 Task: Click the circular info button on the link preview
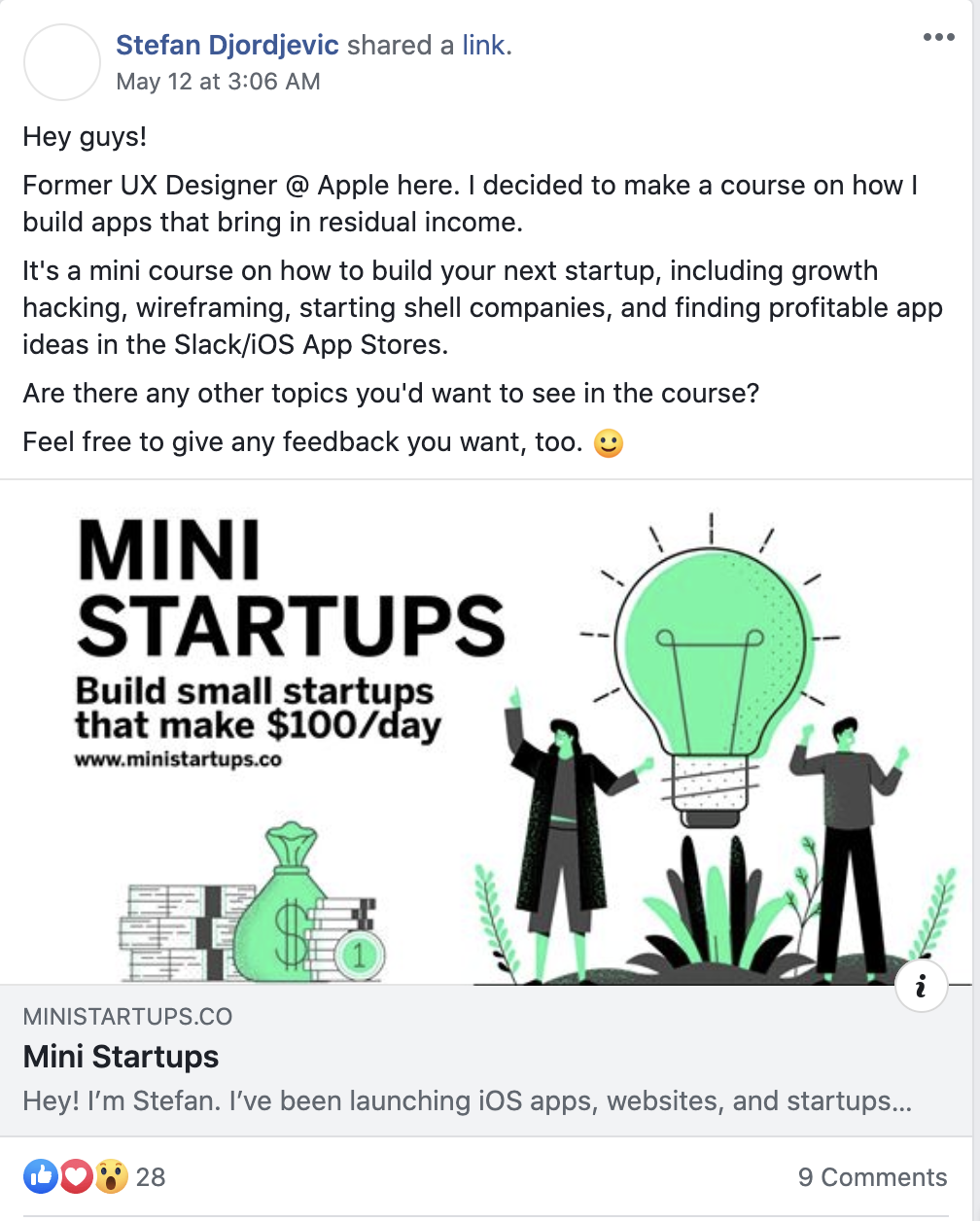coord(921,985)
